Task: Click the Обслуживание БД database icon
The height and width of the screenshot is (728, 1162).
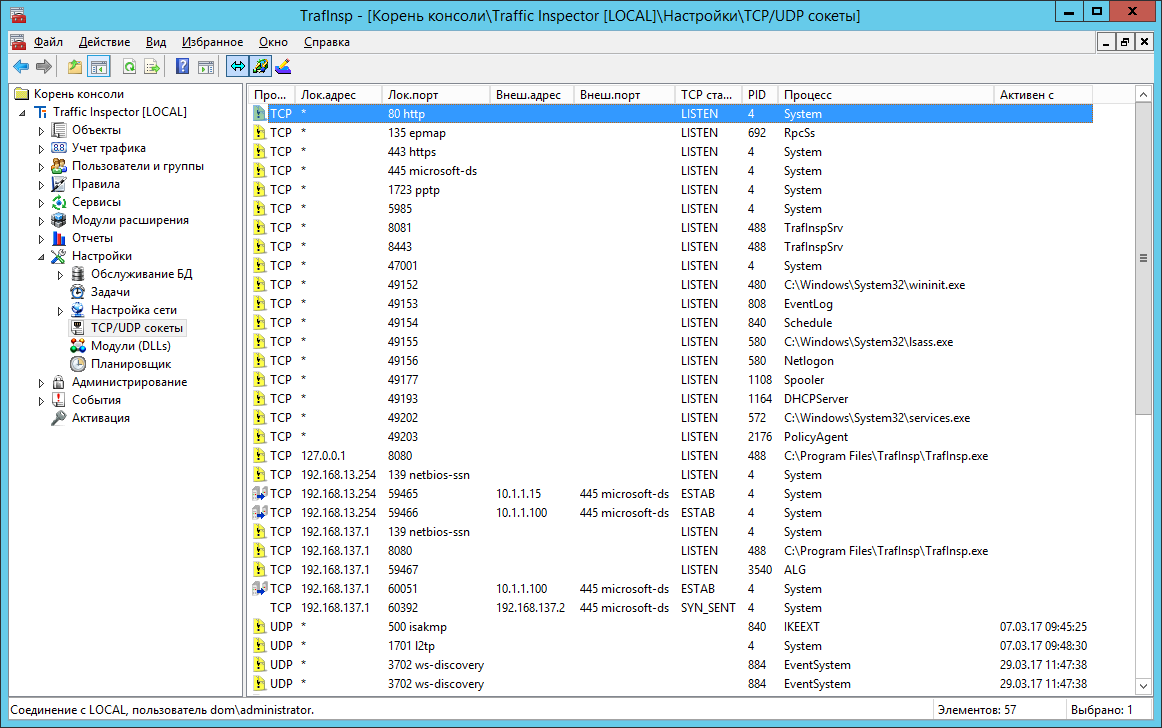Action: point(77,274)
